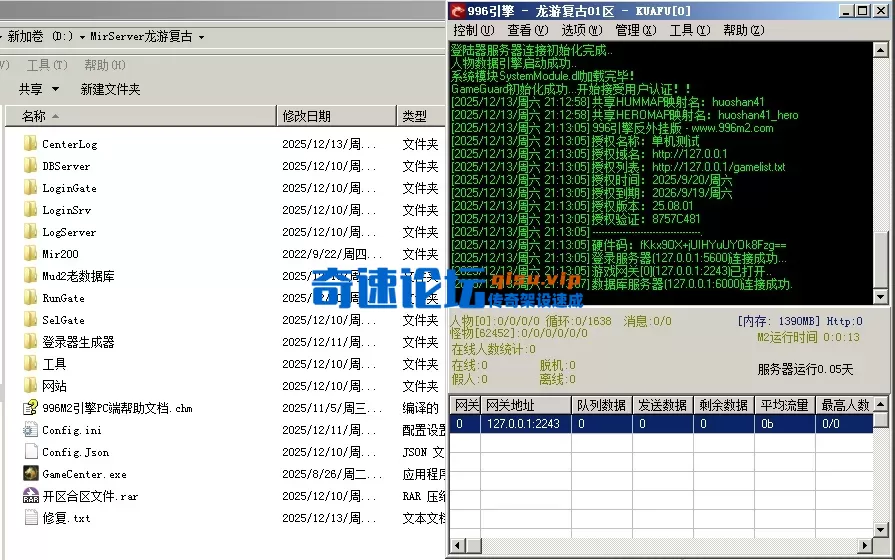Viewport: 895px width, 560px height.
Task: Open Explorer's 帮助(H) menu
Action: pyautogui.click(x=105, y=65)
